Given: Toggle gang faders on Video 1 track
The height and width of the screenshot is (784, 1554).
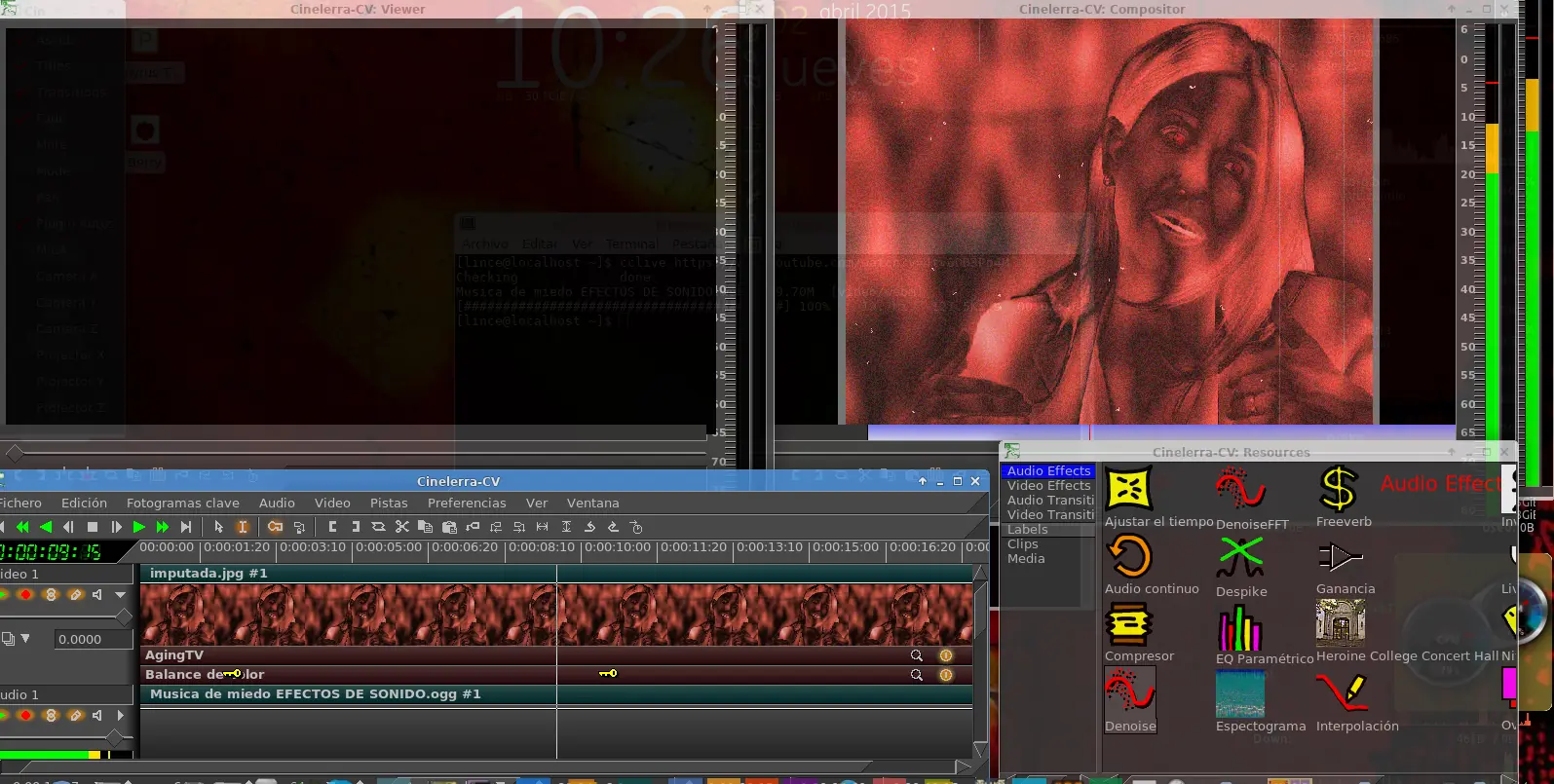Looking at the screenshot, I should [x=51, y=594].
